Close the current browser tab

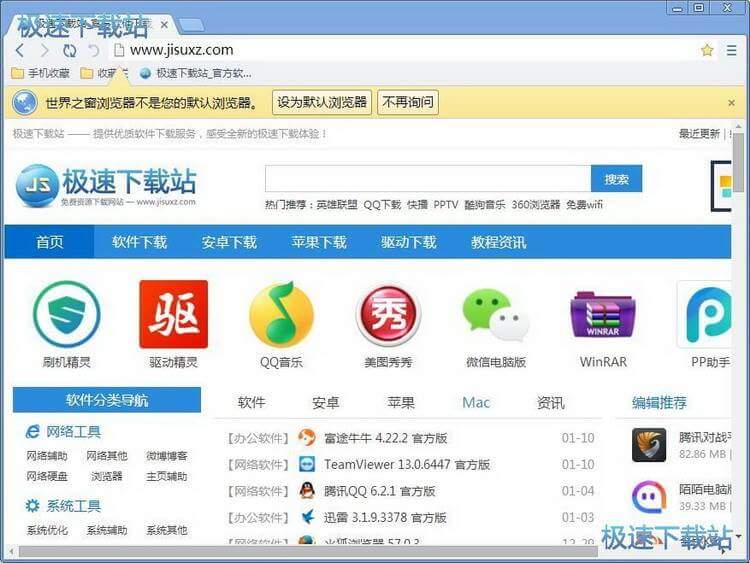(x=164, y=24)
